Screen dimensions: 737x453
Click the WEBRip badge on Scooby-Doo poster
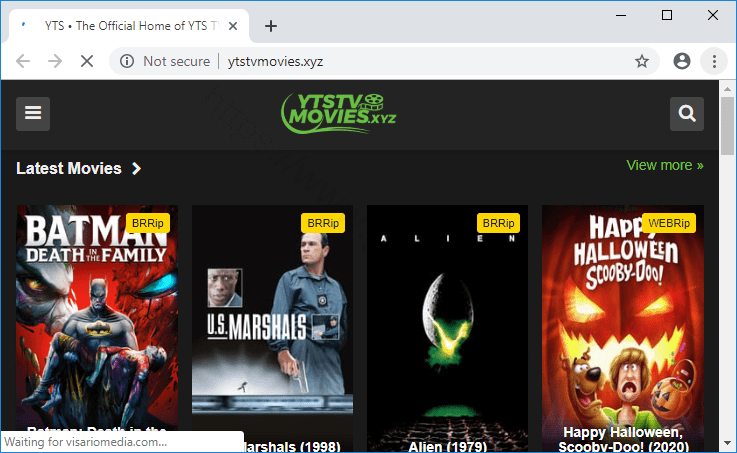(x=669, y=223)
